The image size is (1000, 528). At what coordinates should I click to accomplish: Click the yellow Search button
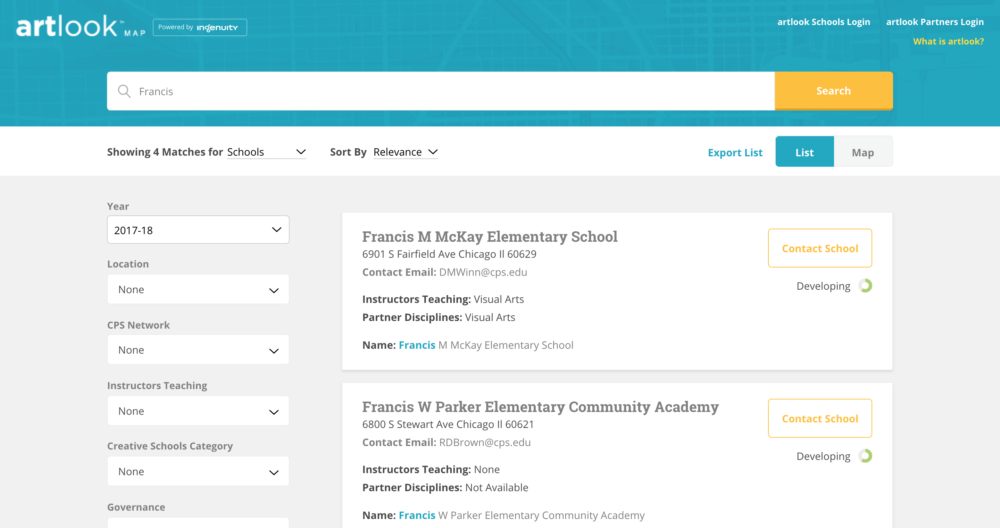(x=834, y=91)
